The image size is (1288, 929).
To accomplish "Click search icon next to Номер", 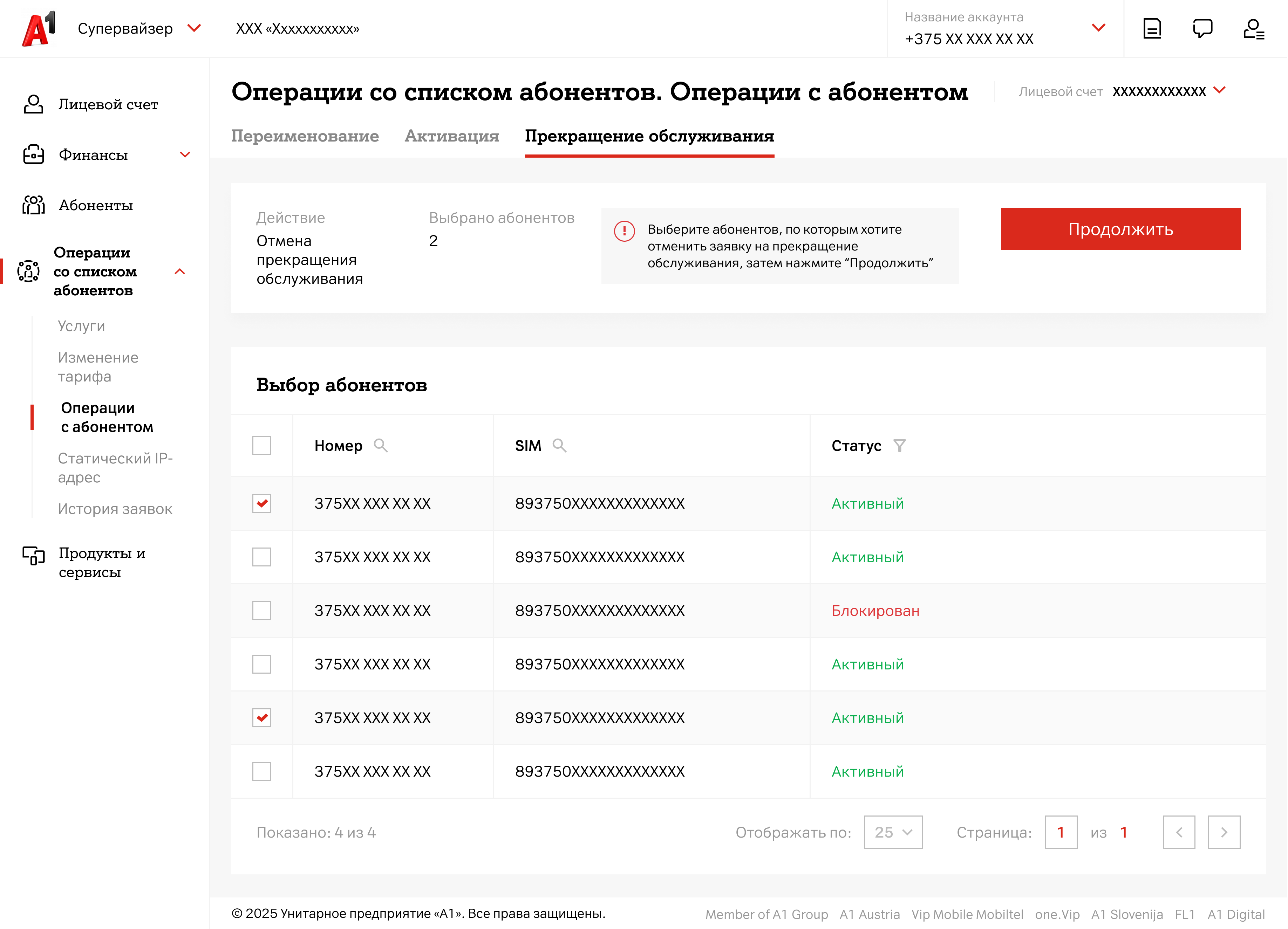I will (381, 446).
